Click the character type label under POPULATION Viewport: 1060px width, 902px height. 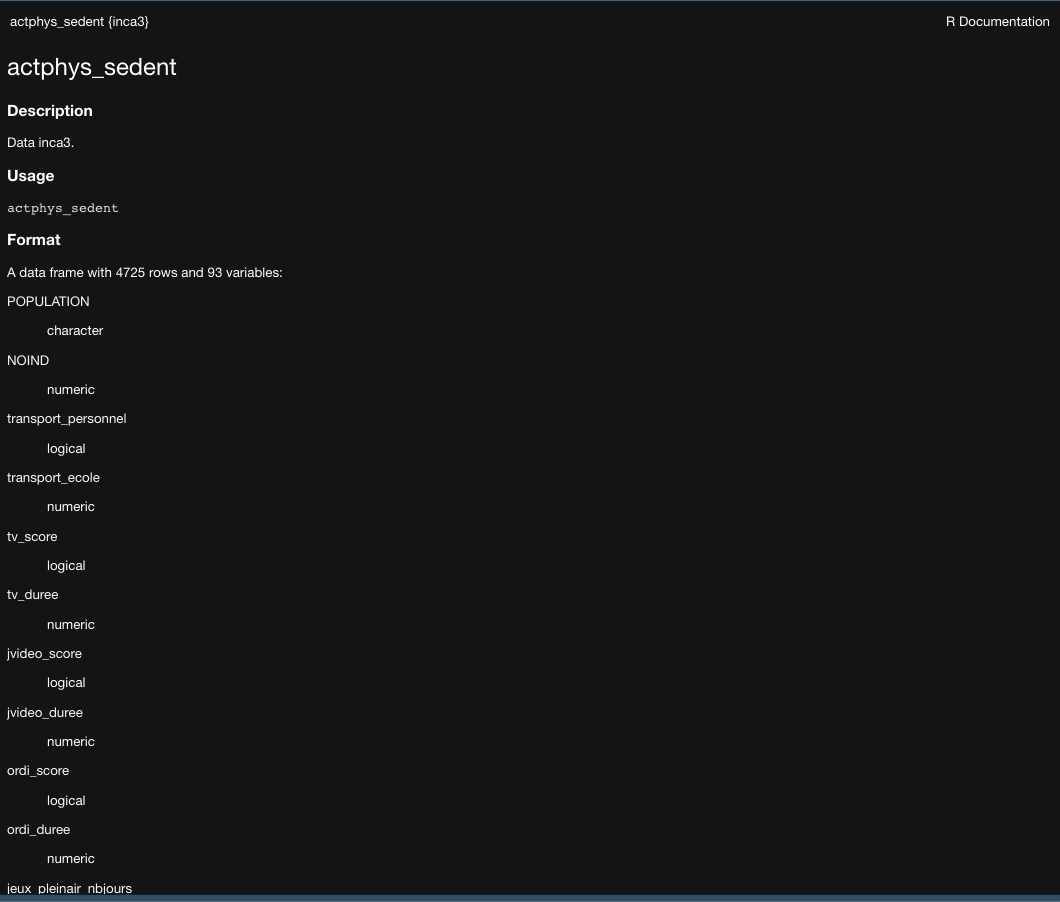coord(75,330)
